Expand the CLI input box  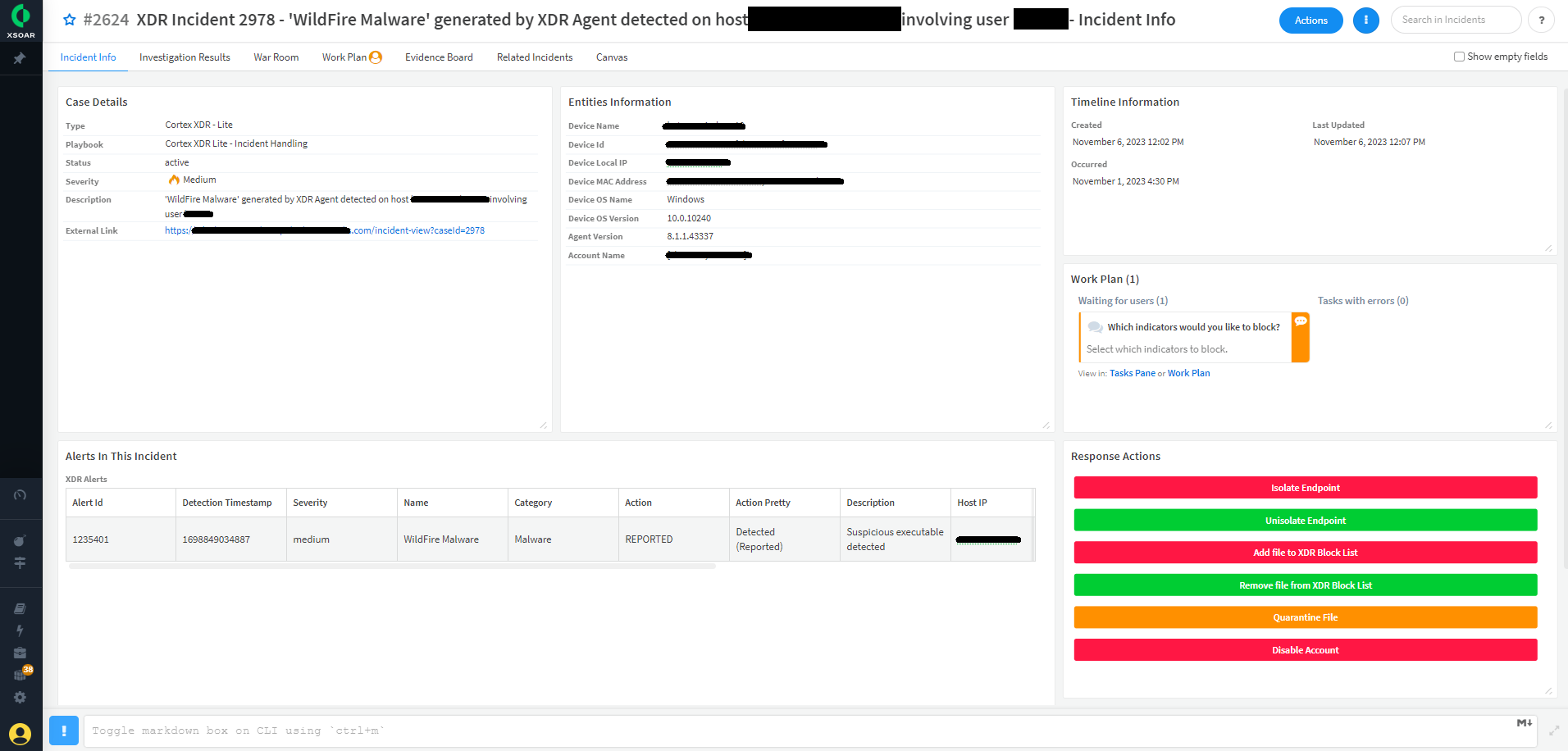(1554, 731)
